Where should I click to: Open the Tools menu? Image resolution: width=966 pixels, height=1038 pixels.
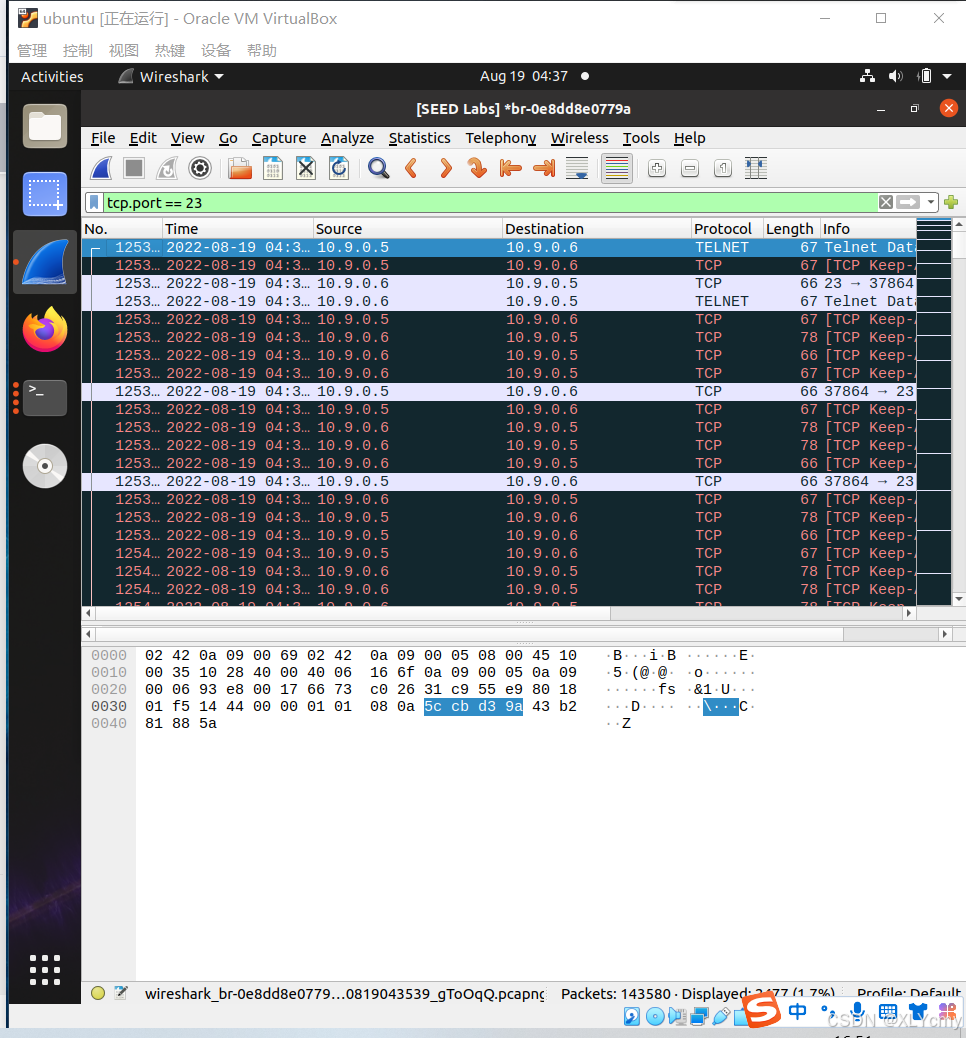[x=641, y=138]
